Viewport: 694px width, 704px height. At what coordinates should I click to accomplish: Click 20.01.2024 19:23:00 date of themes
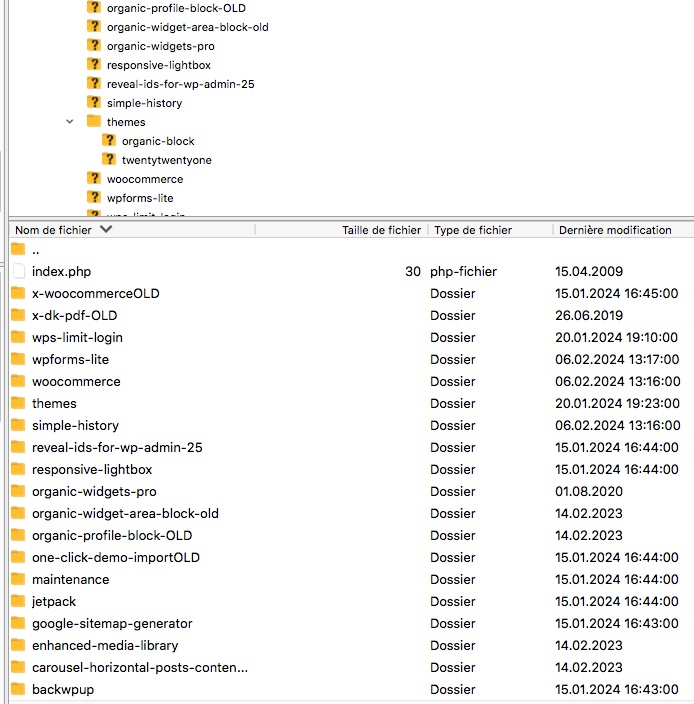click(617, 403)
